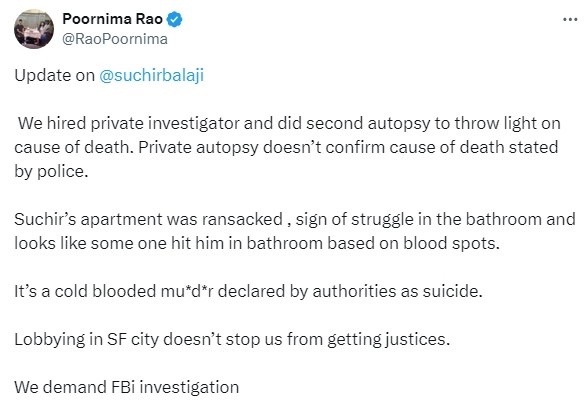Click the blue verified checkmark badge
The height and width of the screenshot is (414, 587).
pyautogui.click(x=174, y=19)
